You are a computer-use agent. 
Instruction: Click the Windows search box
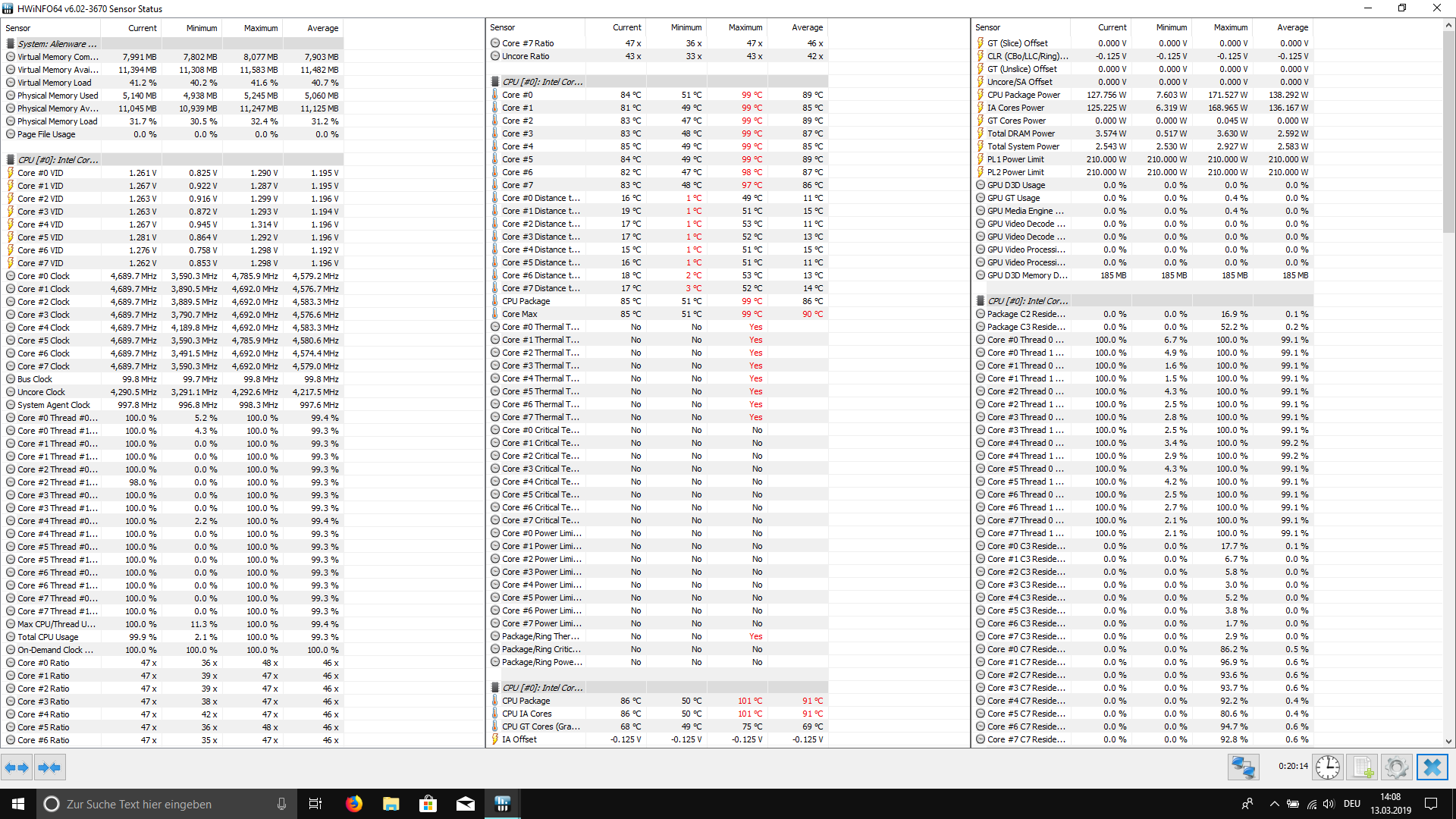click(167, 804)
